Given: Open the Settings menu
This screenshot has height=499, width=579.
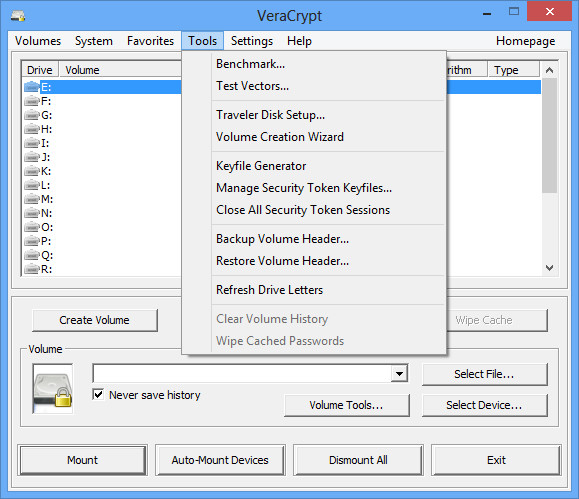Looking at the screenshot, I should [252, 41].
